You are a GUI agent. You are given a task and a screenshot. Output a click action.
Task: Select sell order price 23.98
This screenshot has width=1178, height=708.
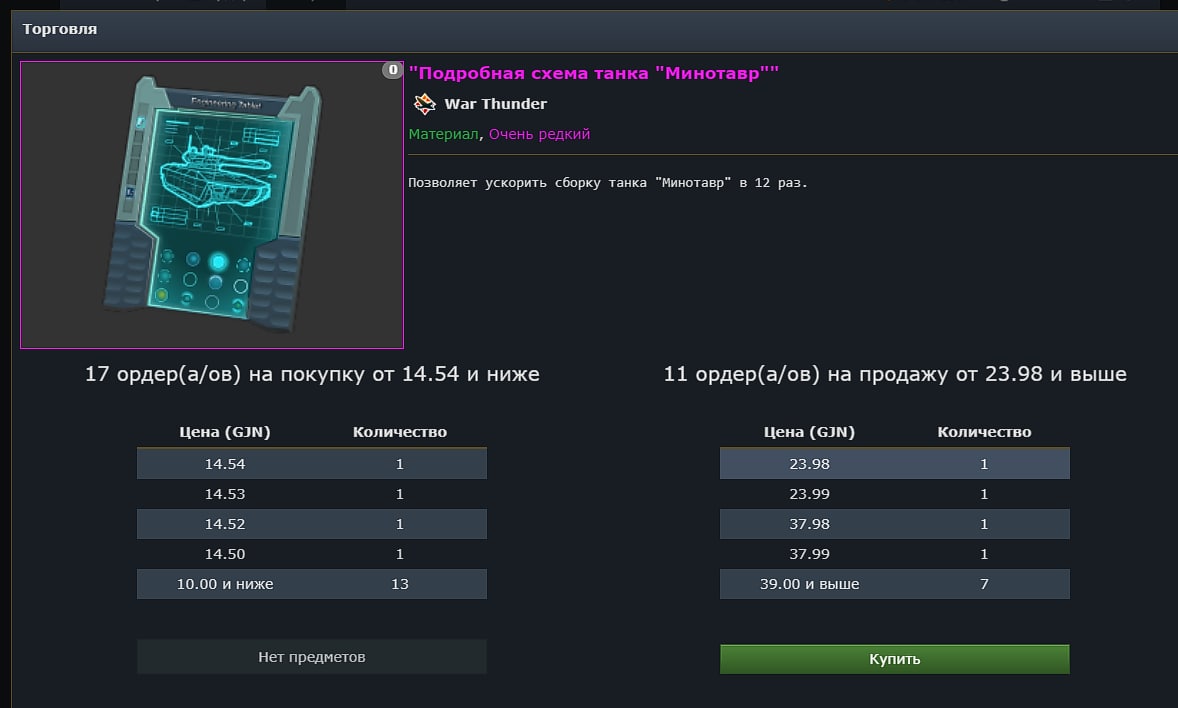[809, 464]
